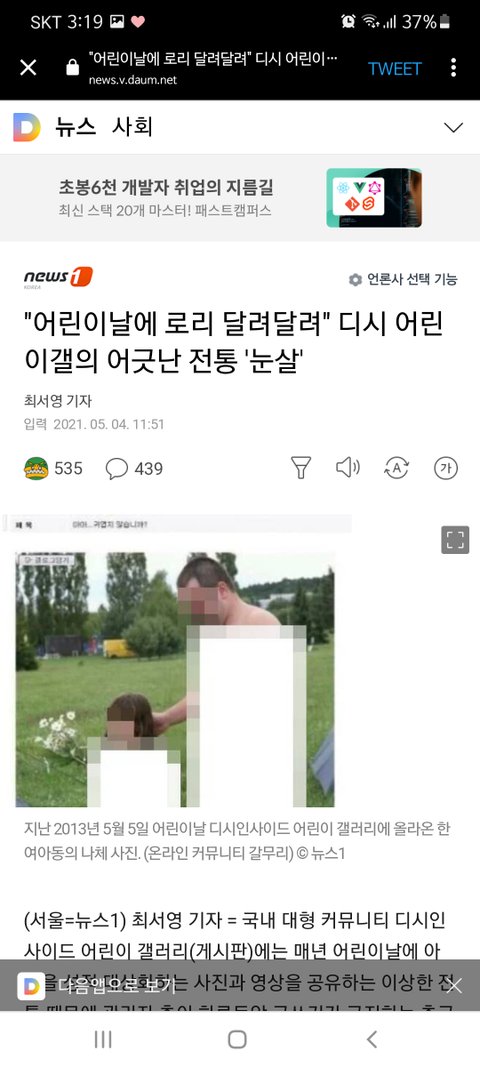Expand the news category chevron dropdown

coord(453,127)
